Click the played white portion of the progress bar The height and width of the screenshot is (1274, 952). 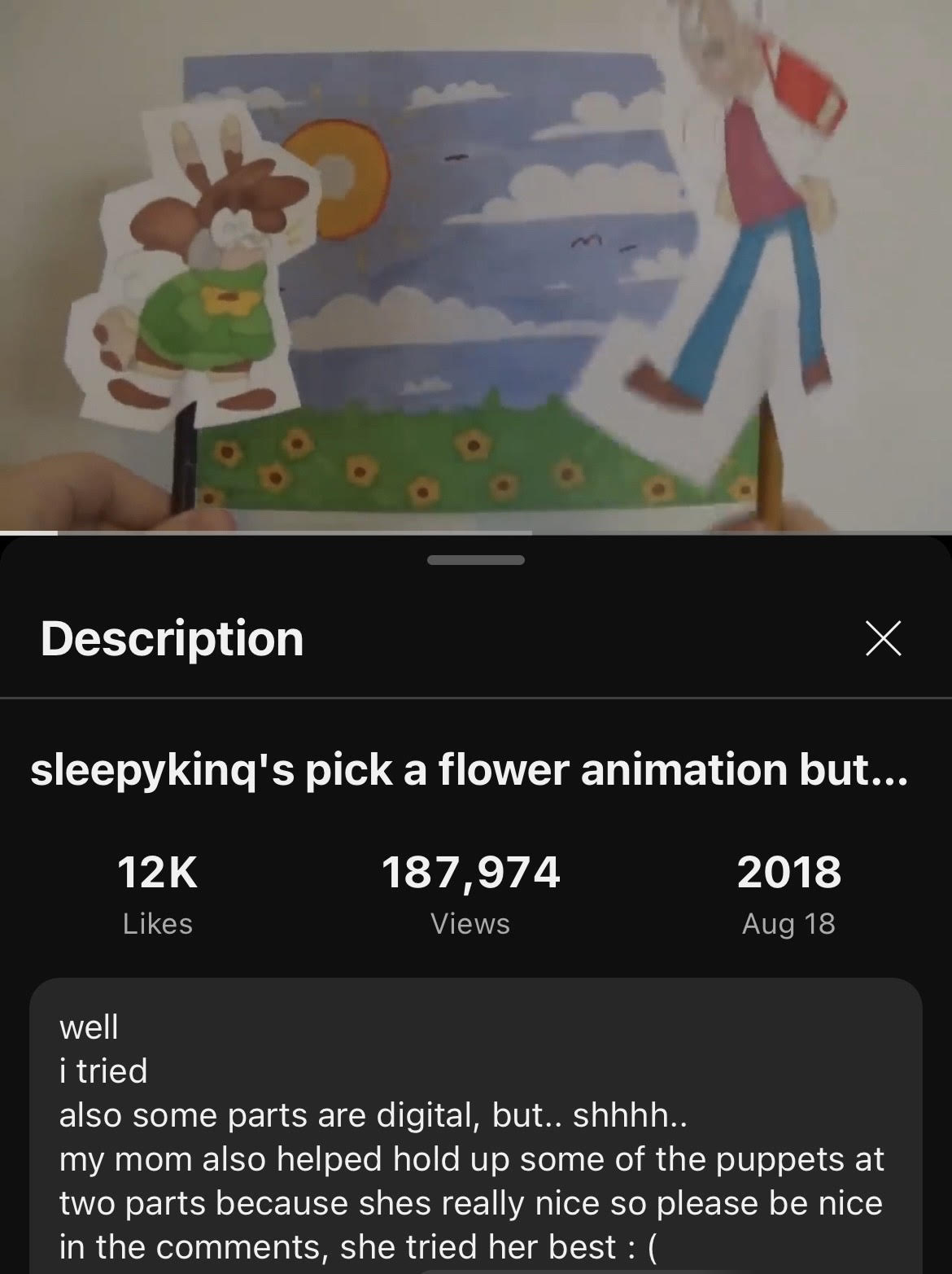(28, 533)
